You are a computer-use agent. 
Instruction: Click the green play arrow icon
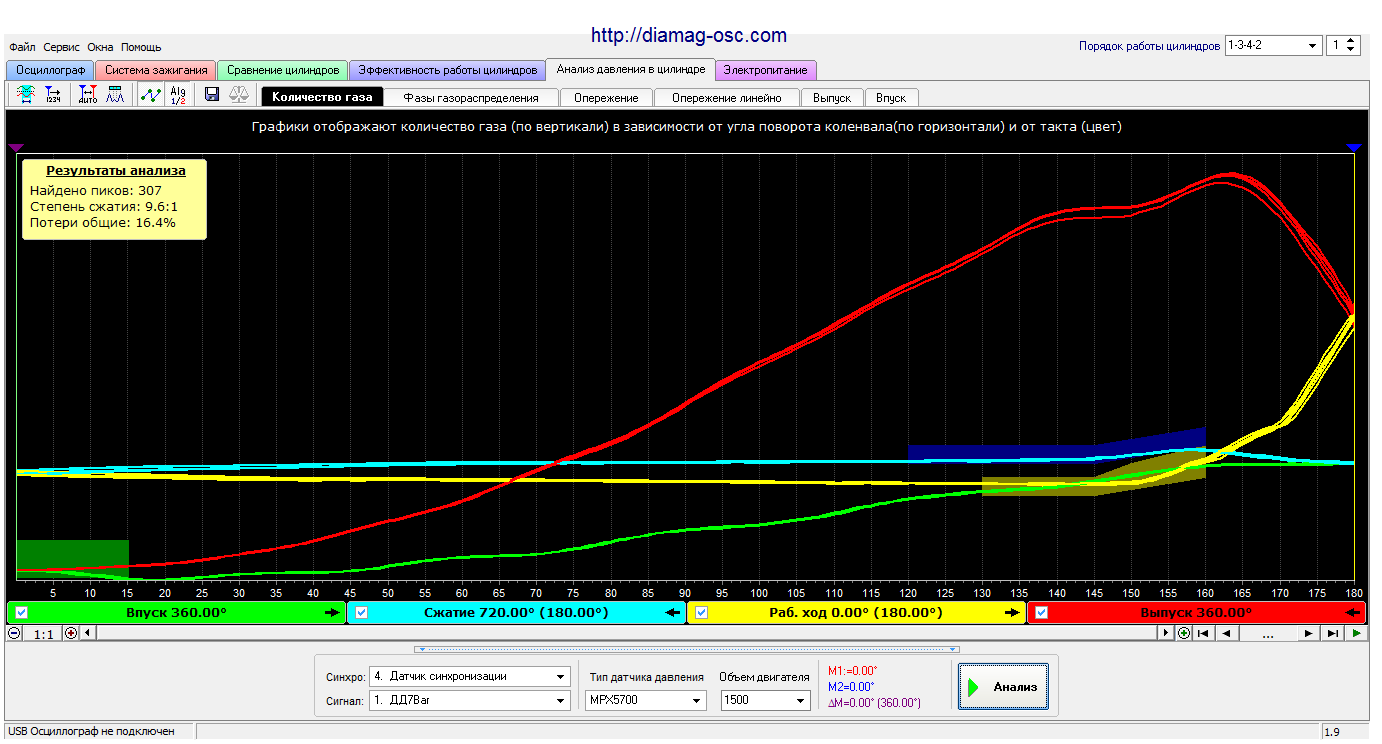point(1356,633)
